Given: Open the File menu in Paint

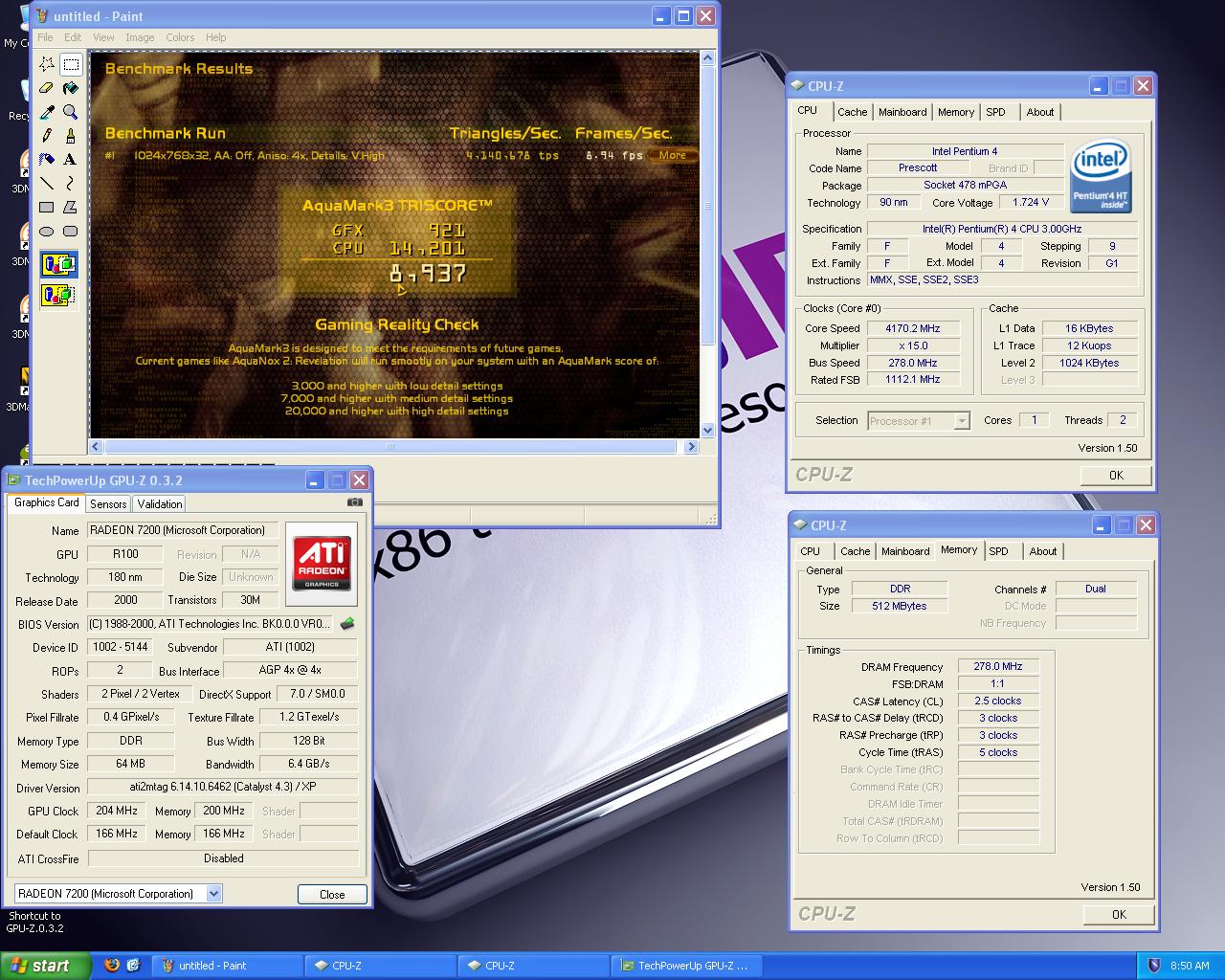Looking at the screenshot, I should coord(45,37).
